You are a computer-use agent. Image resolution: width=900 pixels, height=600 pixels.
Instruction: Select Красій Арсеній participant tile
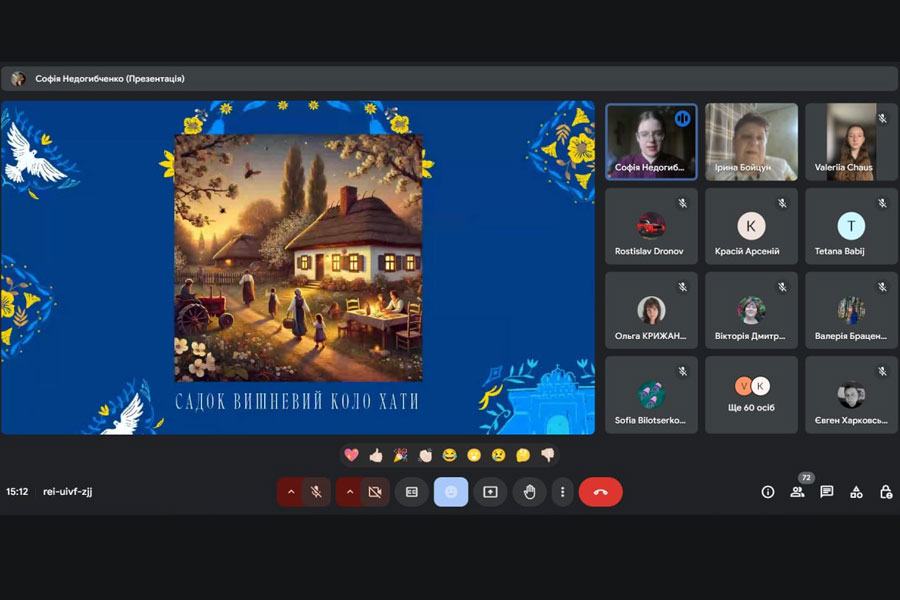[x=751, y=226]
